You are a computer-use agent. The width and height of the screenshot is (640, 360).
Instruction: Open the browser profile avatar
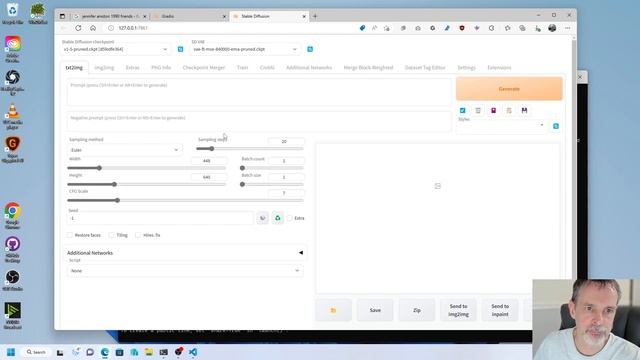[552, 28]
